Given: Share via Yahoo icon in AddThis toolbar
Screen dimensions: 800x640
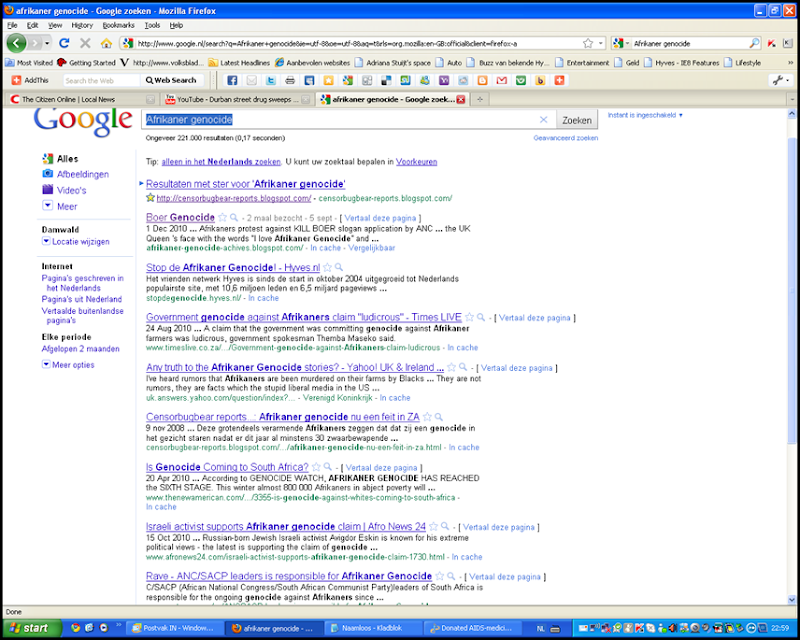Looking at the screenshot, I should click(444, 80).
